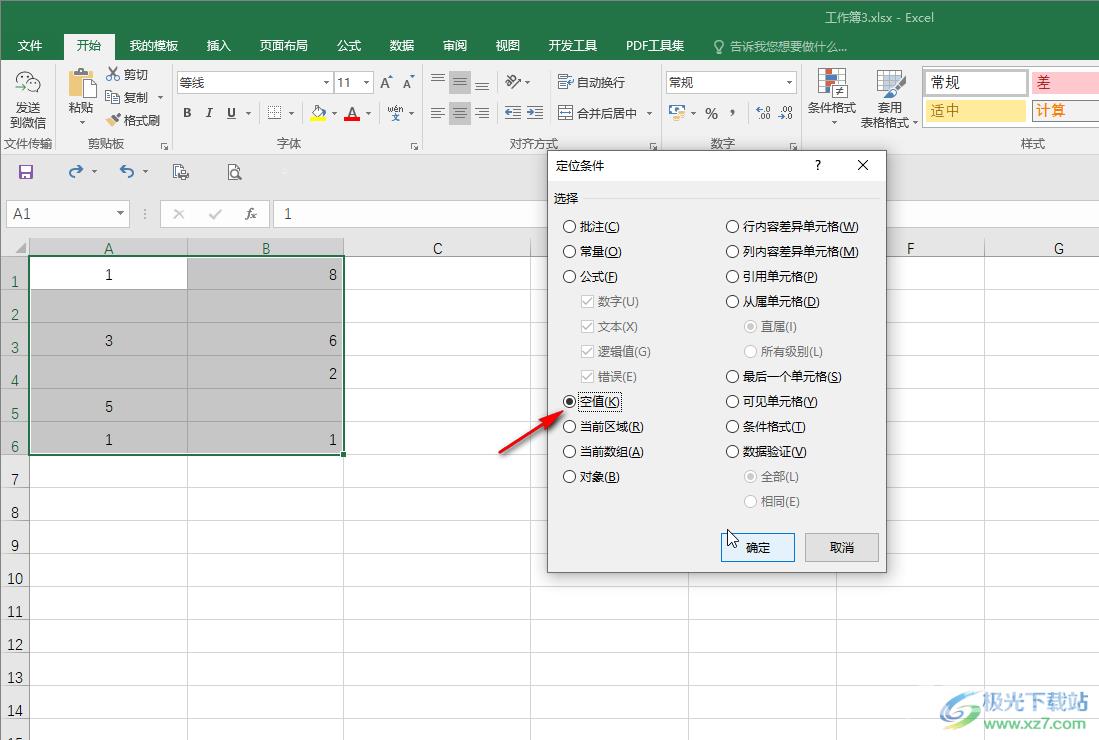The image size is (1099, 740).
Task: Select the 空值(K) radio option
Action: [x=592, y=402]
